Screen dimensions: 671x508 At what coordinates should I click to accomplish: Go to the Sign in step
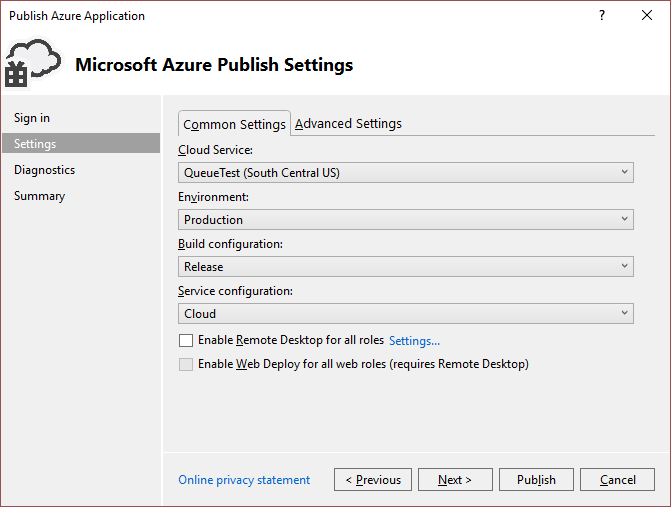32,118
